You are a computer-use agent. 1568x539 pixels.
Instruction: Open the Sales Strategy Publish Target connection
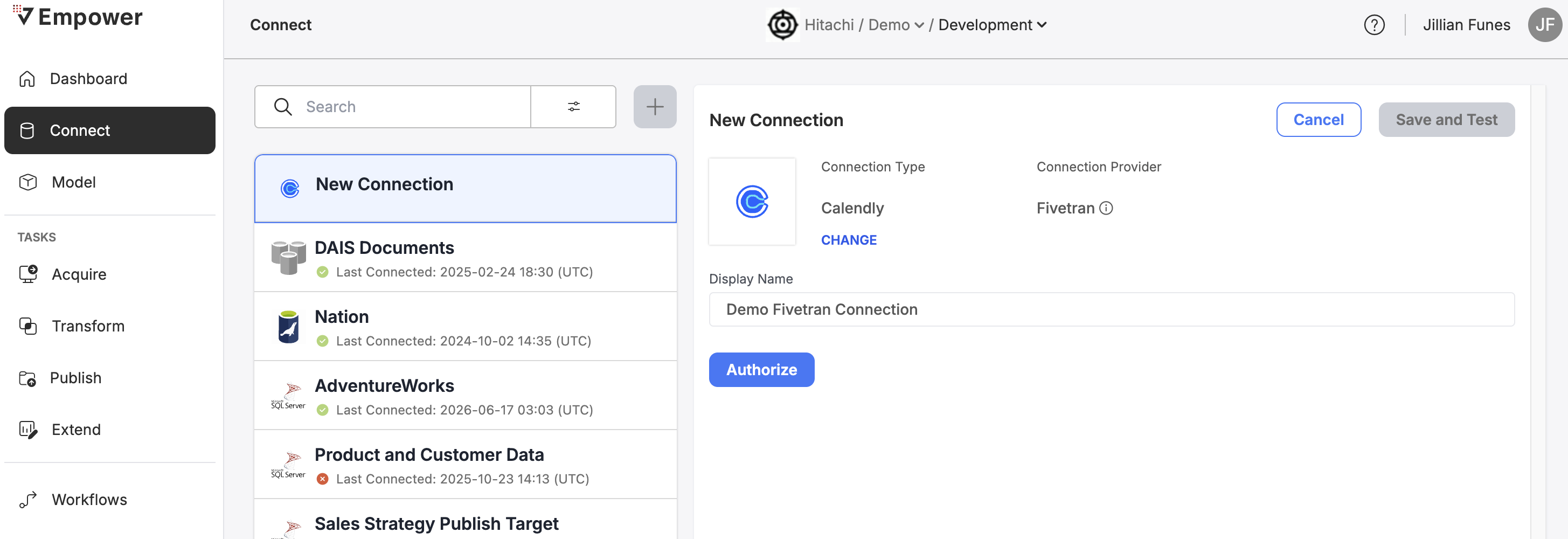pos(466,520)
